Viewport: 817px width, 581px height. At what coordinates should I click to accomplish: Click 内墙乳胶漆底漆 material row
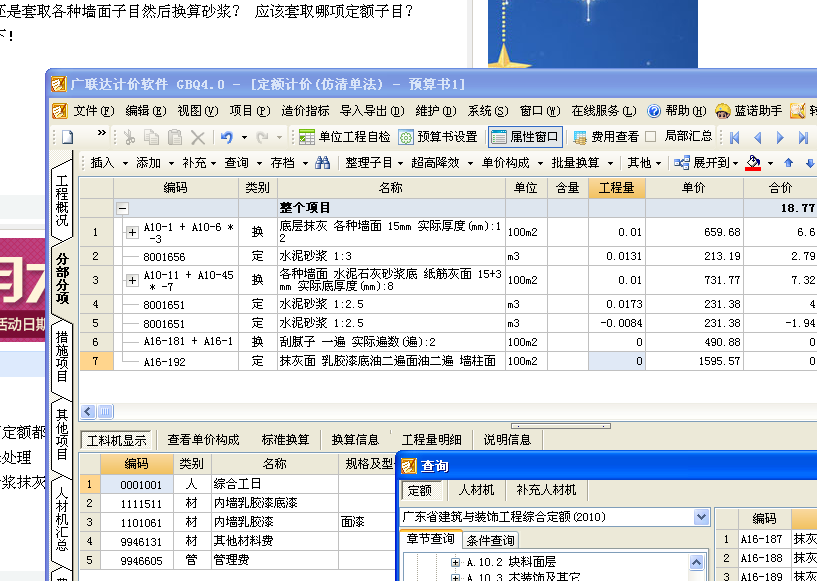(x=239, y=503)
